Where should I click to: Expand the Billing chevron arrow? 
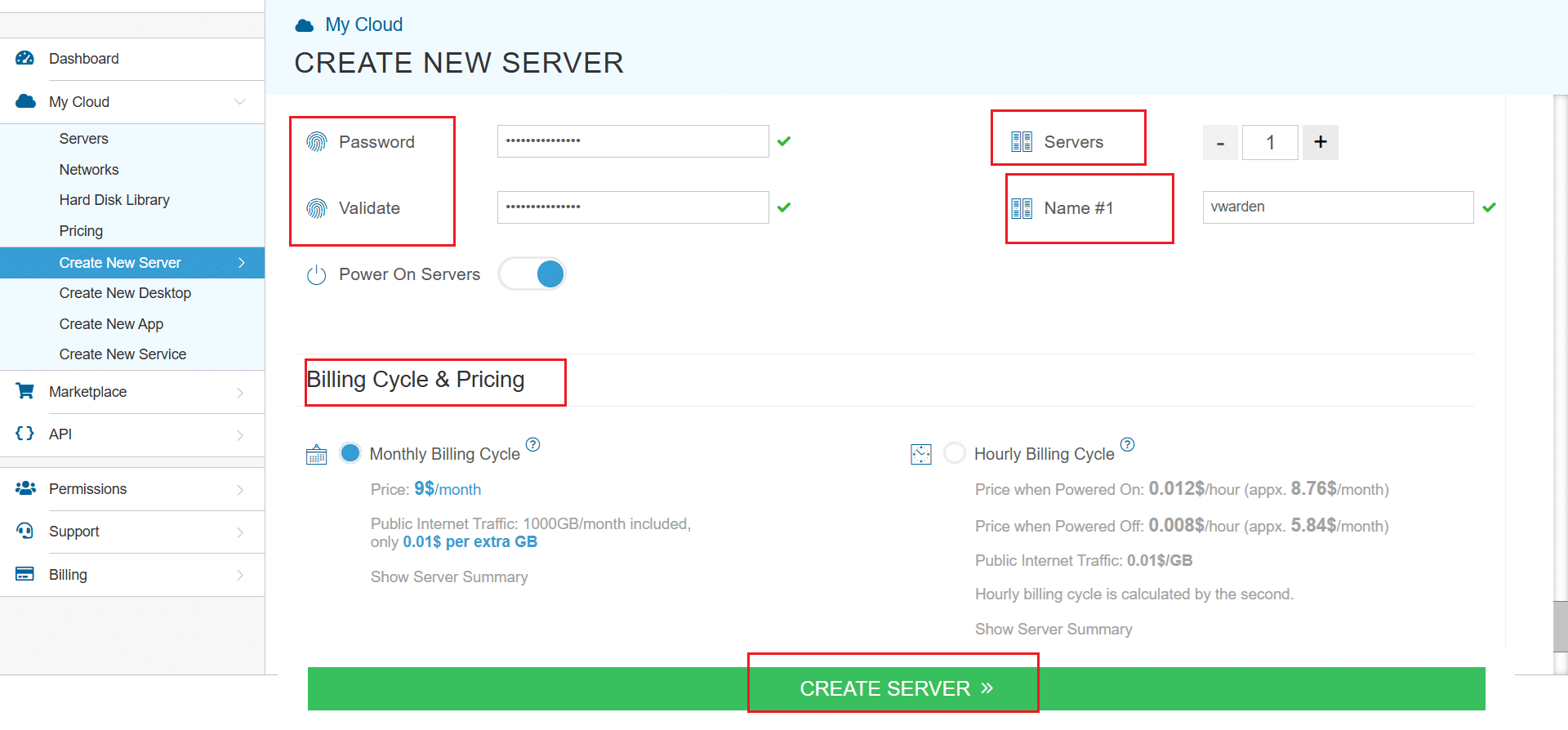[240, 575]
